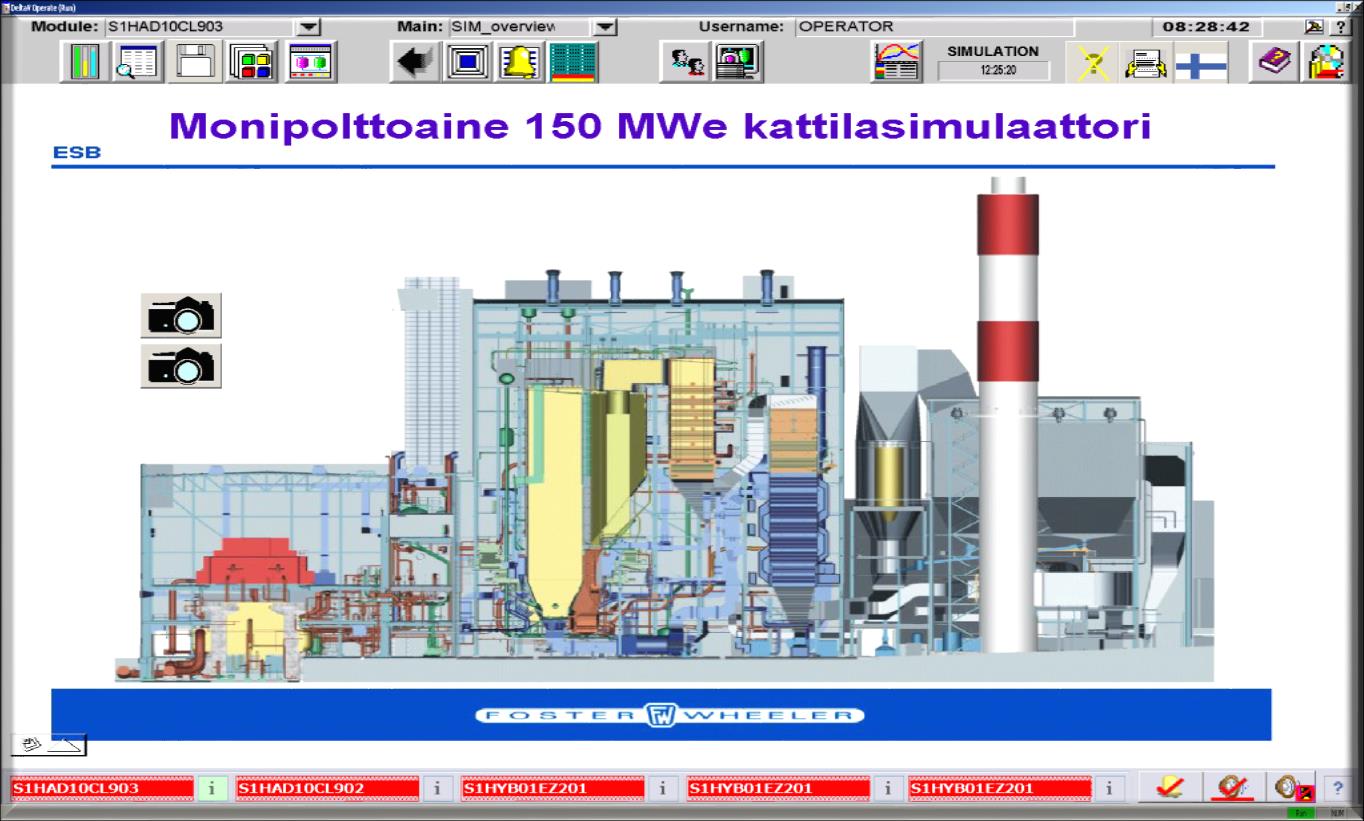1364x821 pixels.
Task: Click the upper camera snapshot button
Action: (181, 315)
